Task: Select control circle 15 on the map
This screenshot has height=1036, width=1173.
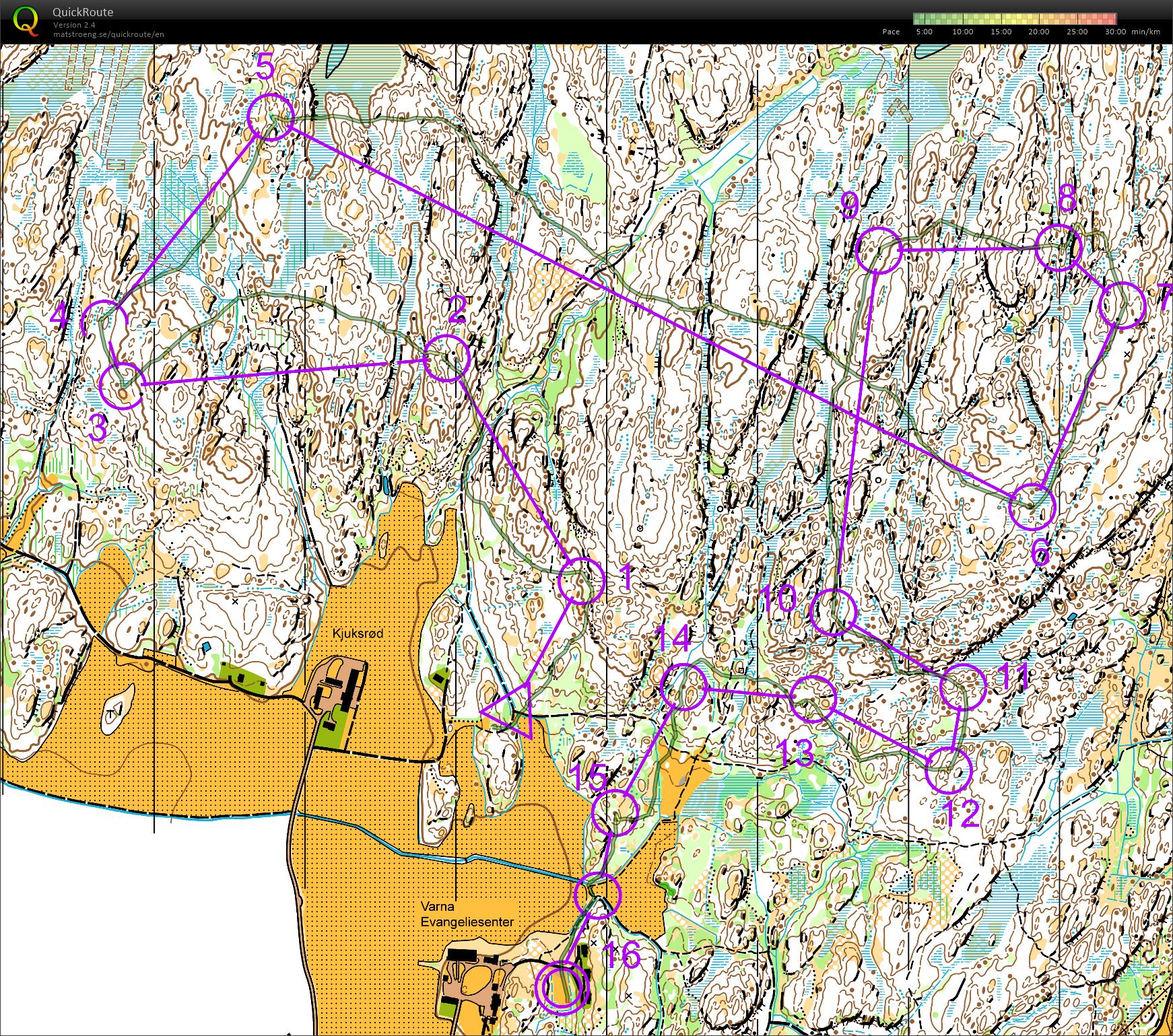Action: (615, 813)
